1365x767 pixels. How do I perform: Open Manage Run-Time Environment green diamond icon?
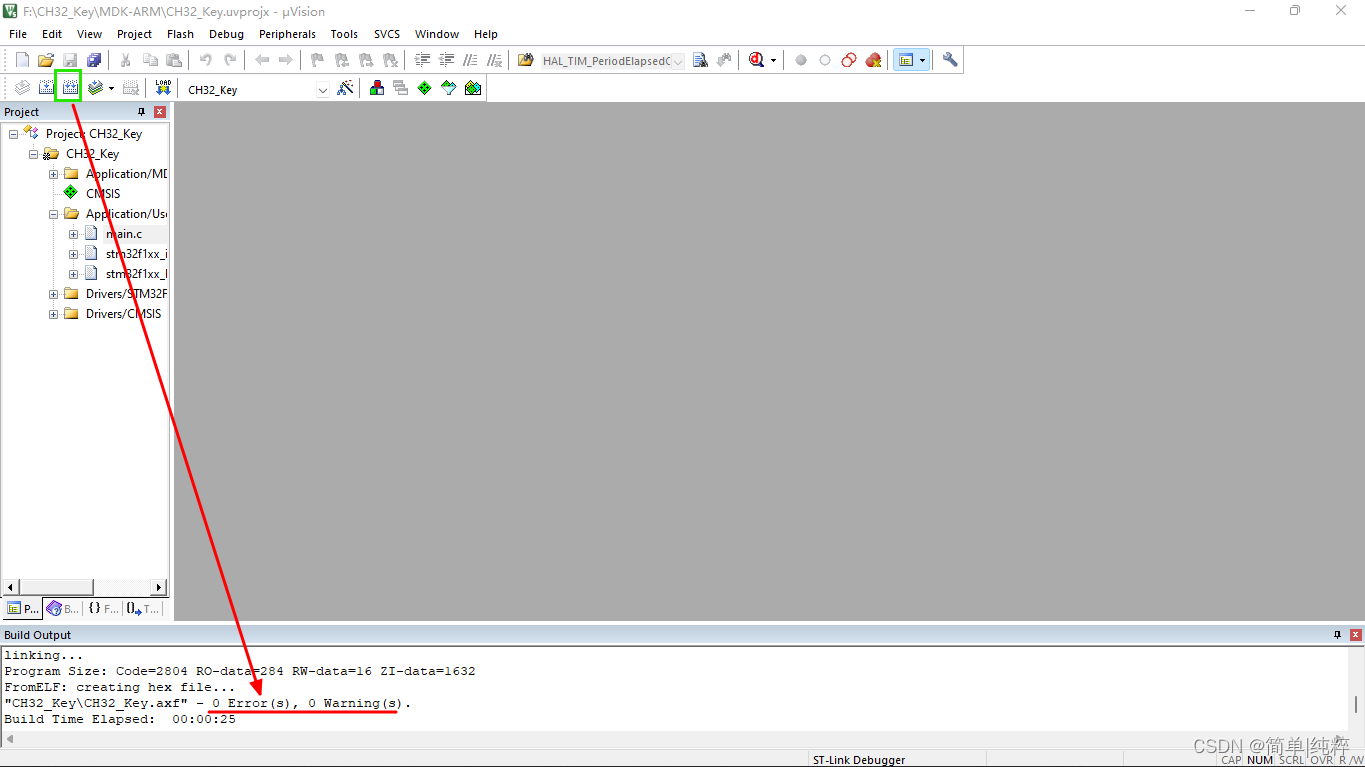[425, 88]
